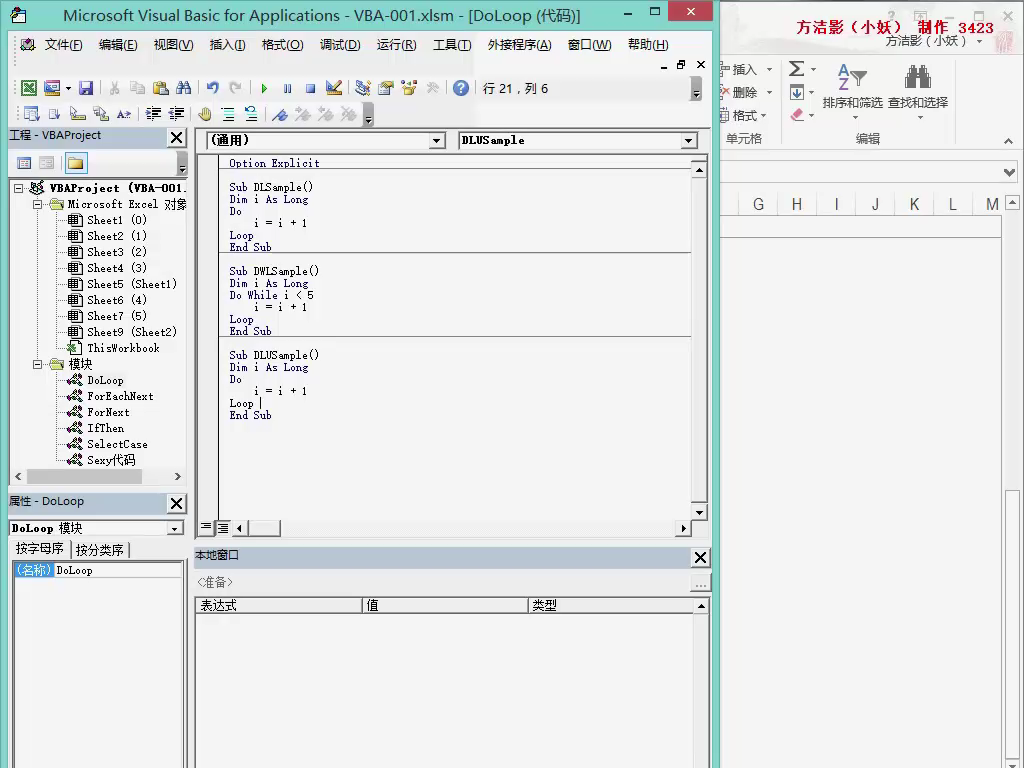The width and height of the screenshot is (1024, 768).
Task: Click the call stack ellipsis button
Action: click(x=701, y=583)
